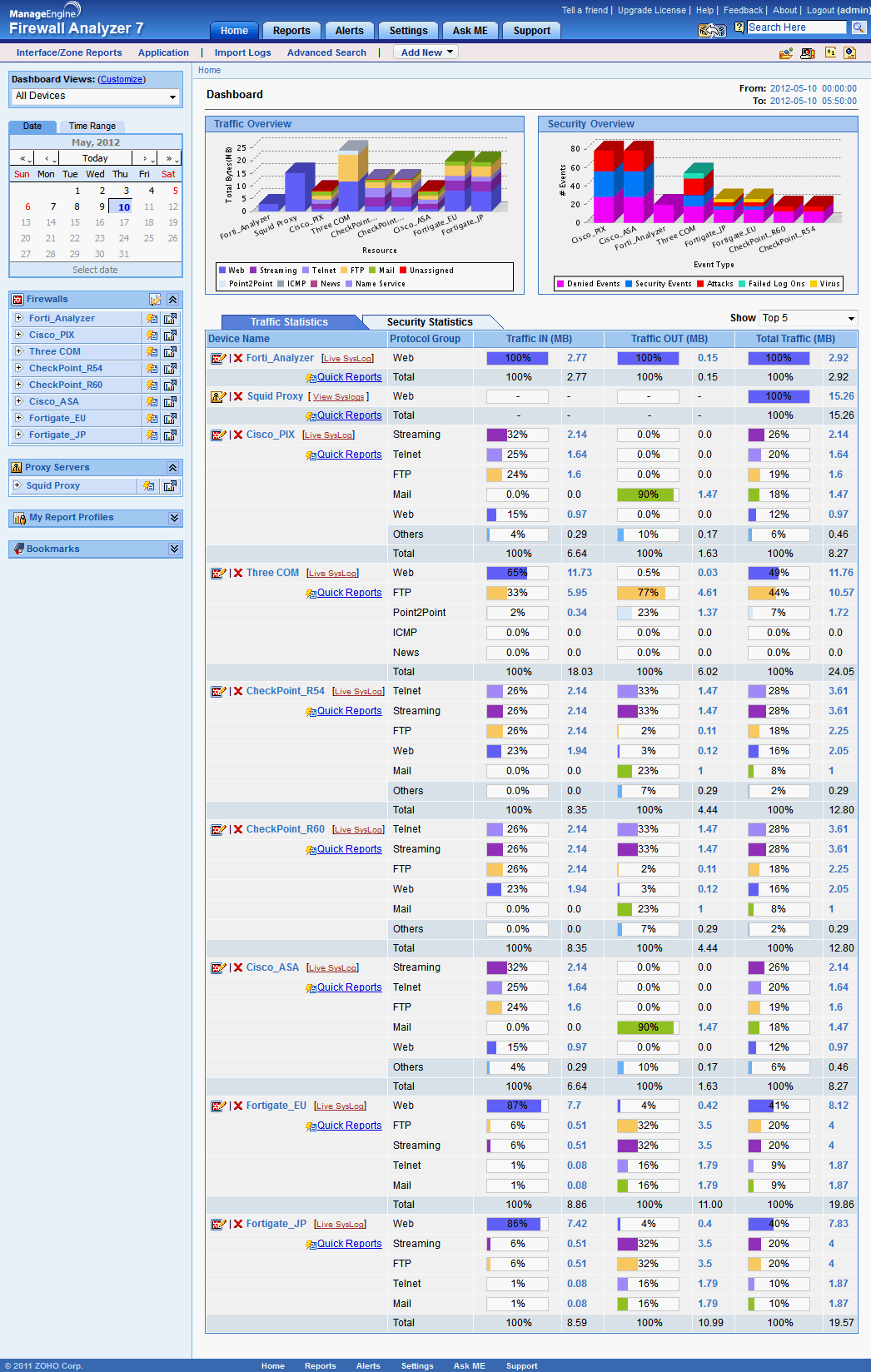Open quick reports icon for Squid Proxy in sidebar
Viewport: 871px width, 1372px height.
pyautogui.click(x=148, y=485)
